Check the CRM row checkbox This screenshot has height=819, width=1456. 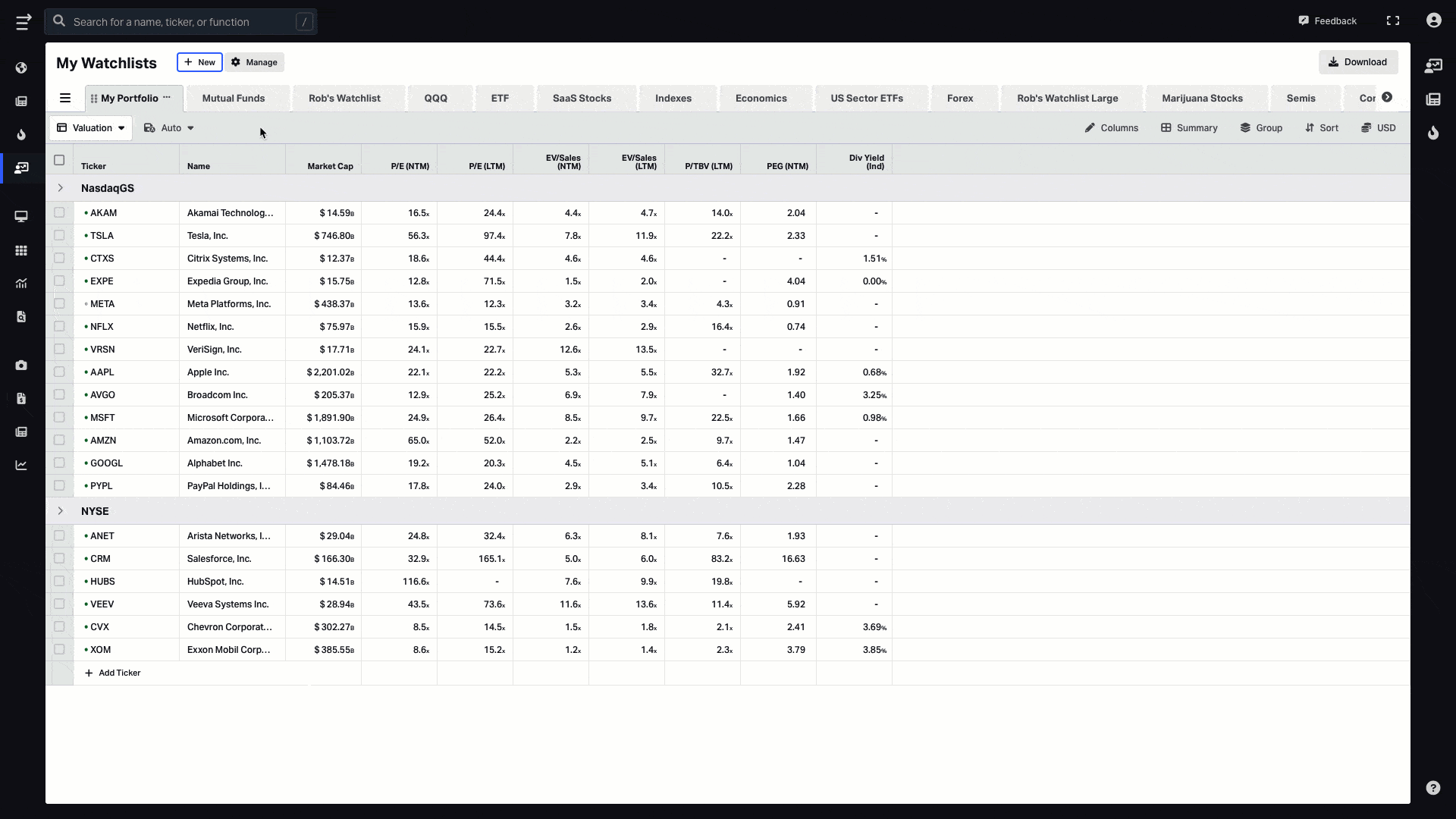tap(59, 559)
